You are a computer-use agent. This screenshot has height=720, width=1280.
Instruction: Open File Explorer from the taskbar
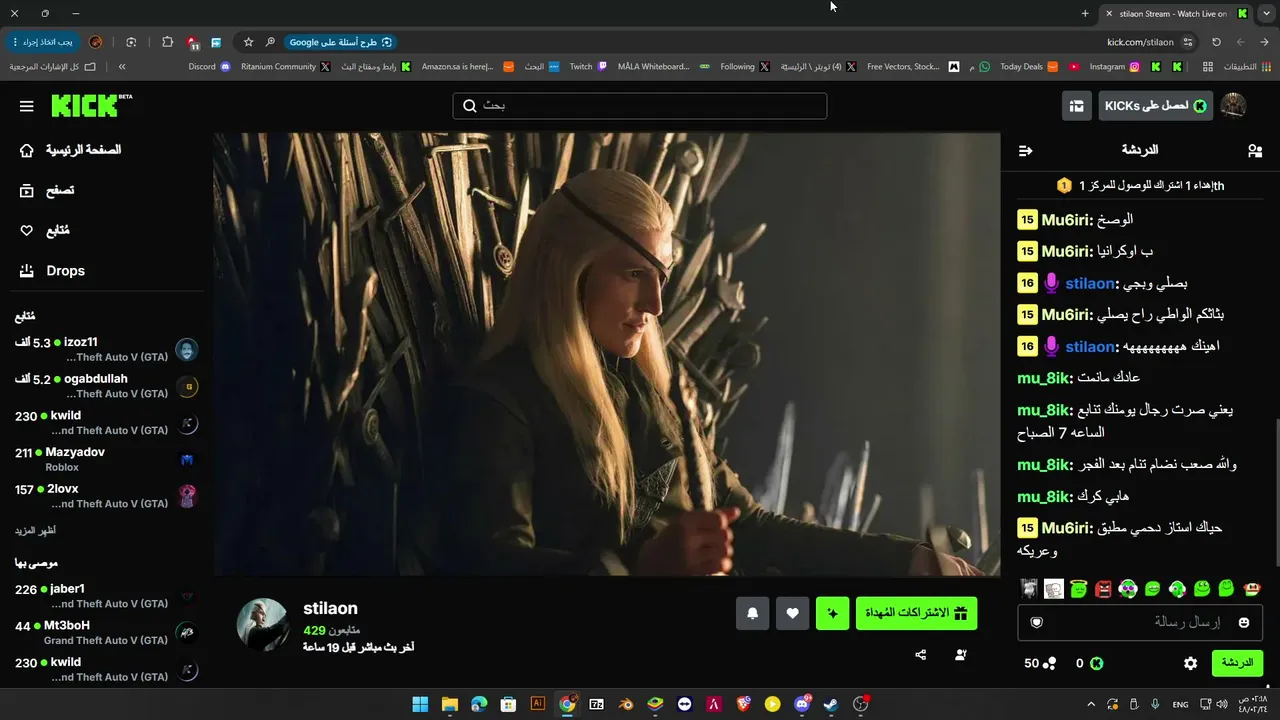(450, 704)
